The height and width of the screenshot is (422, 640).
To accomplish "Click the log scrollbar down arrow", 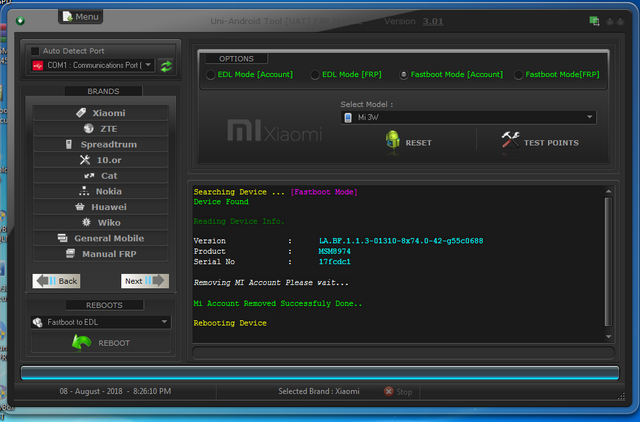I will [x=609, y=337].
